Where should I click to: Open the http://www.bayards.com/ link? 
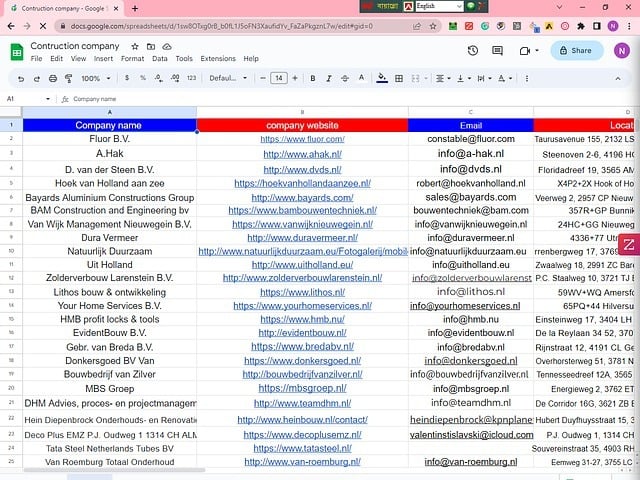(x=302, y=198)
